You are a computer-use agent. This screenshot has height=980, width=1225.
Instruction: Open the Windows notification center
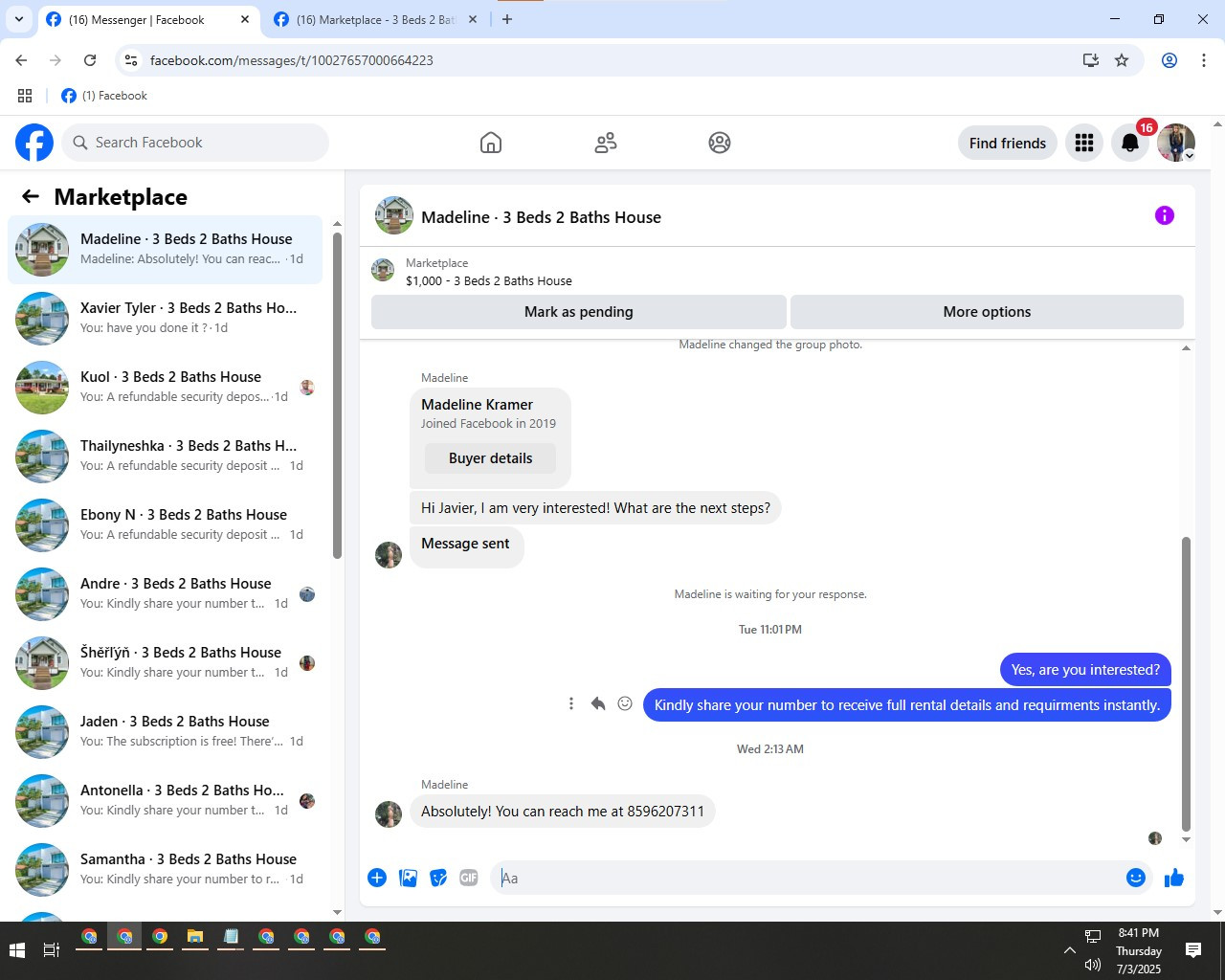tap(1193, 950)
